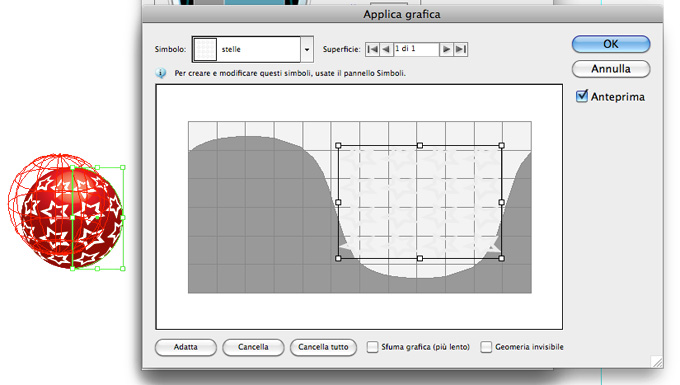This screenshot has width=680, height=385.
Task: Click the resize grip in the dialog corner
Action: point(657,362)
